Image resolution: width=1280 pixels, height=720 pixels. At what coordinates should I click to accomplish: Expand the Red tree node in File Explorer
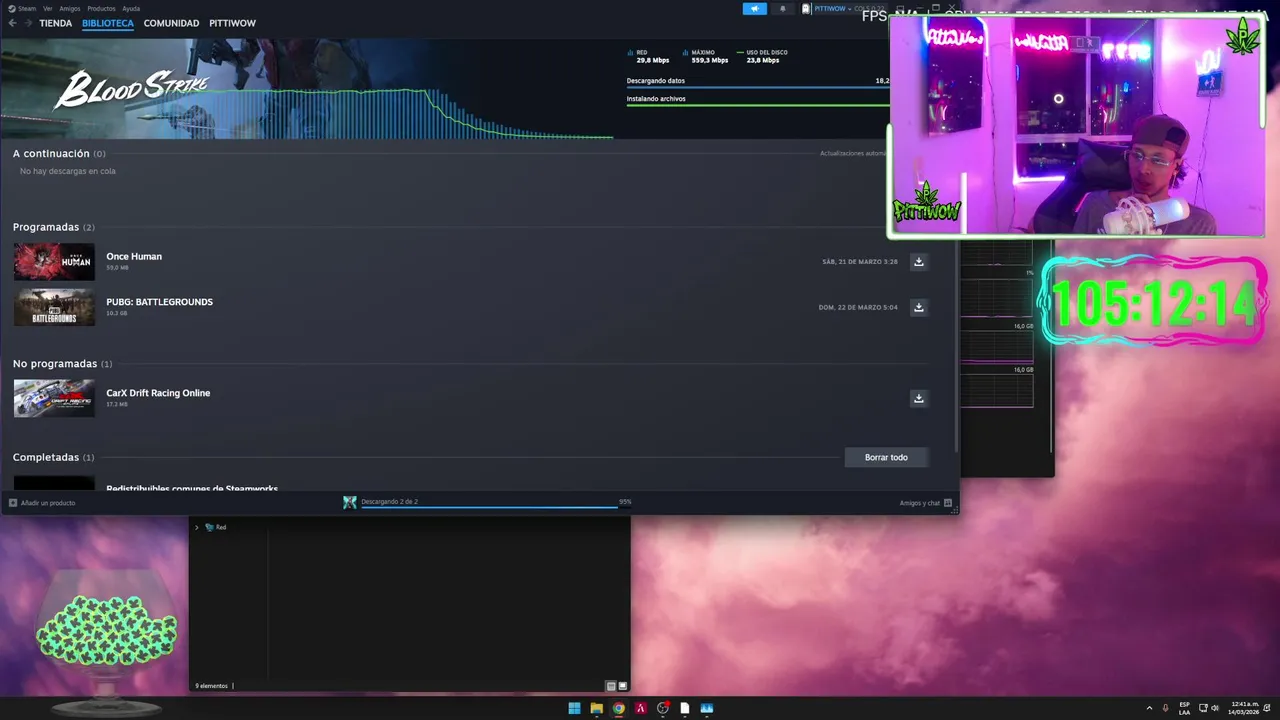(197, 527)
